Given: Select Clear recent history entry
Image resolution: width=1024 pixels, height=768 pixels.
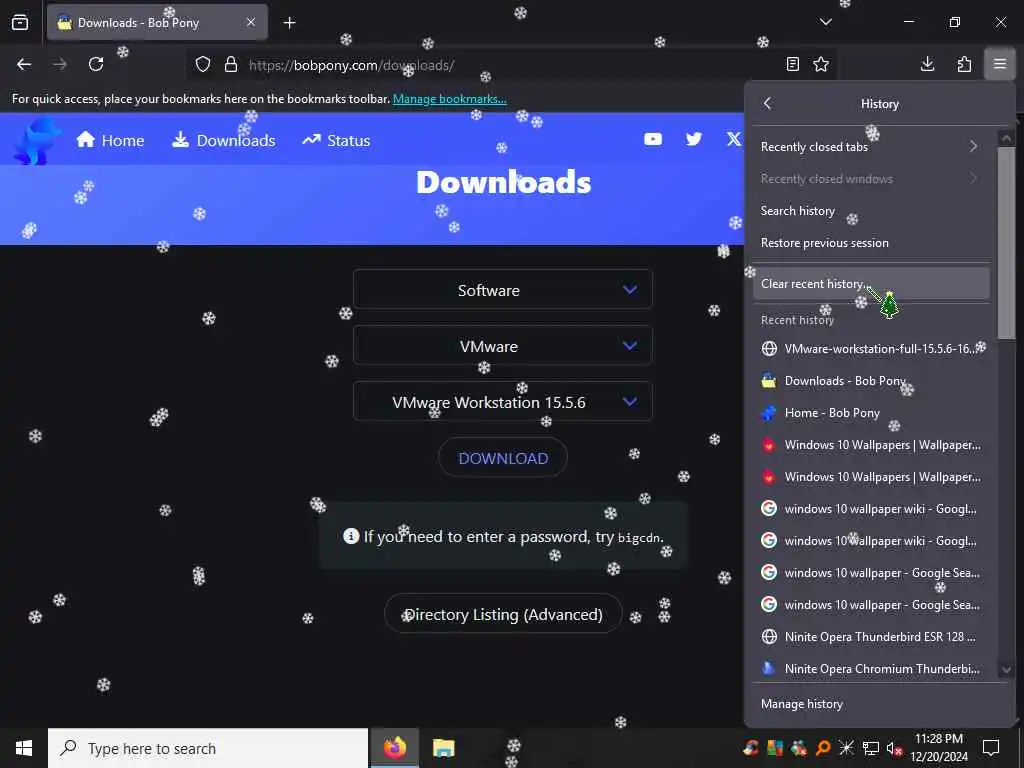Looking at the screenshot, I should click(x=871, y=283).
